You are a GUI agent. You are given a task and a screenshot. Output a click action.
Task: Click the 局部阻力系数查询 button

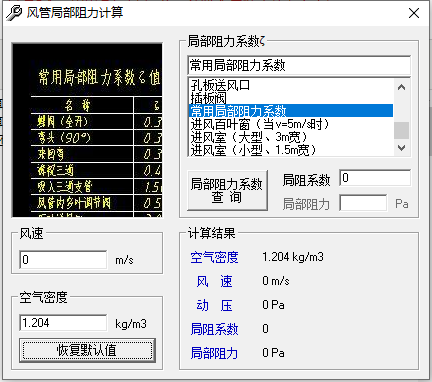(x=227, y=190)
